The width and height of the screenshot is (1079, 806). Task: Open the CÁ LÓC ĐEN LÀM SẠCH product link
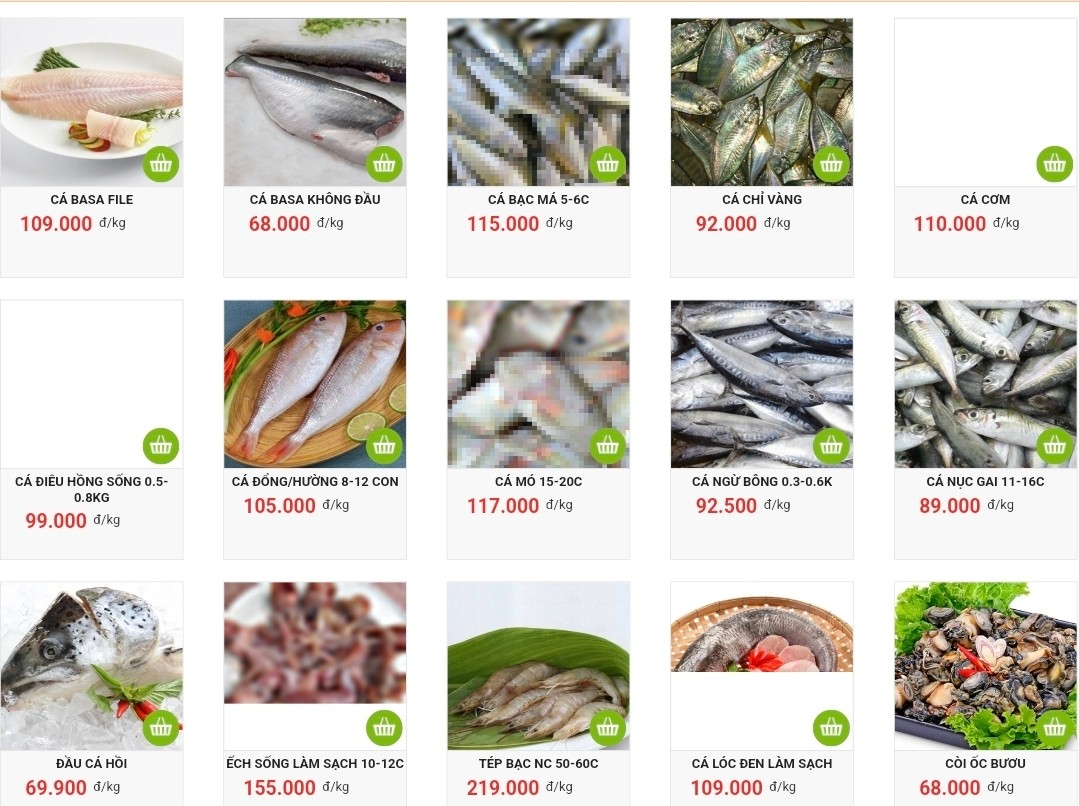click(762, 763)
